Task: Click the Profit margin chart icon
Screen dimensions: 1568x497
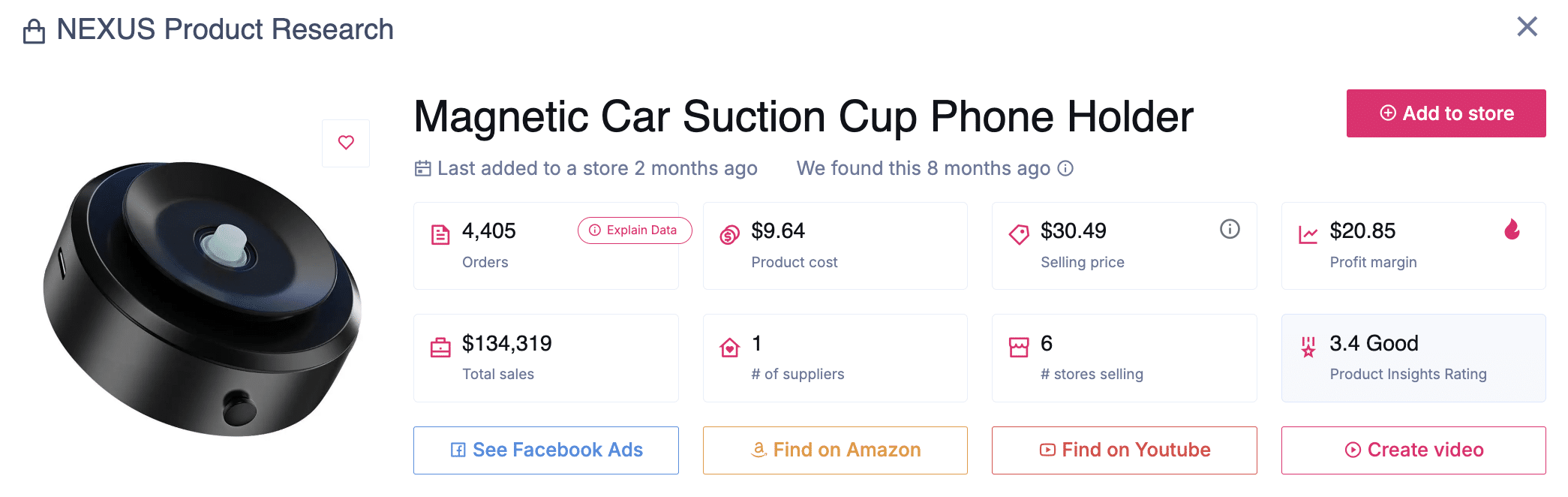Action: (x=1308, y=235)
